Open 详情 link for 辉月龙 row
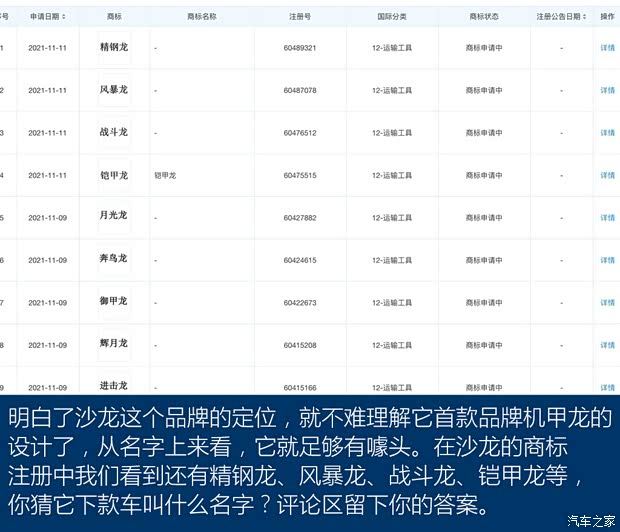The image size is (620, 532). point(607,345)
